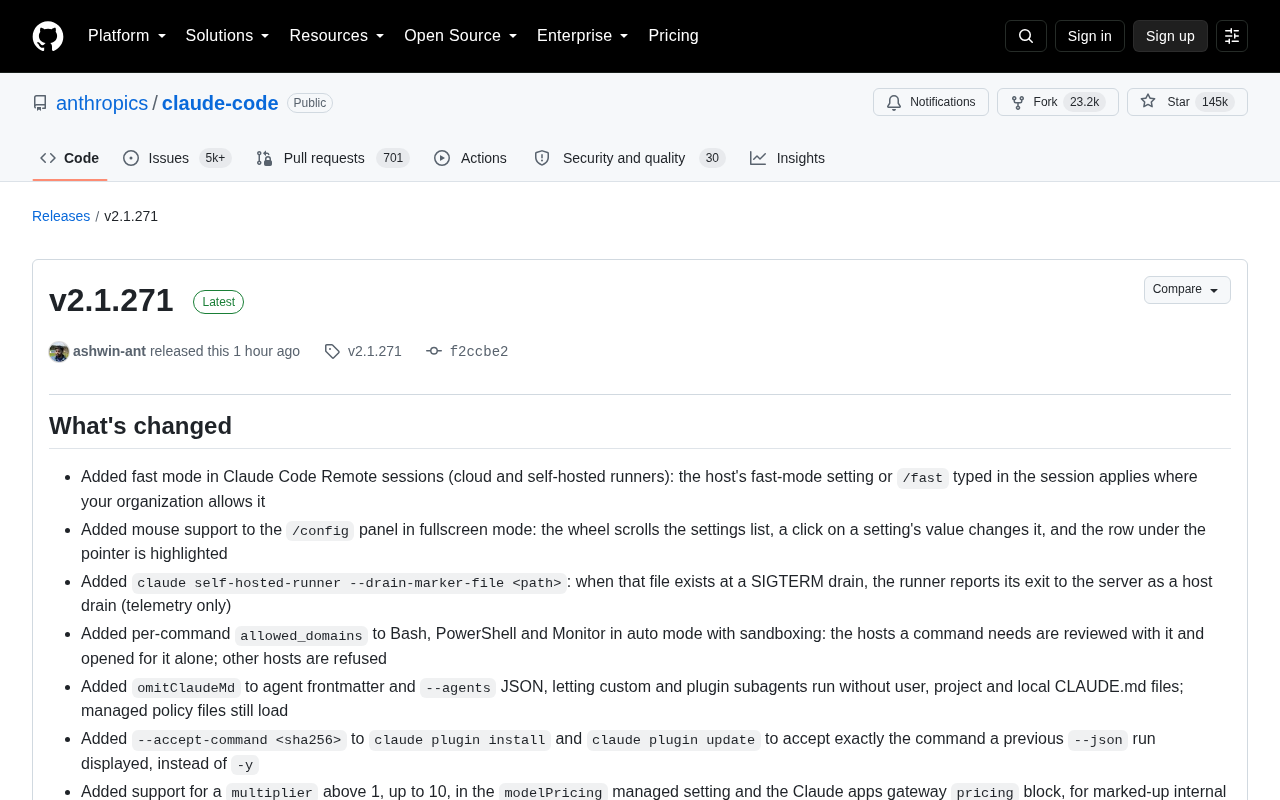Go back to the Releases list
Viewport: 1280px width, 800px height.
point(61,216)
